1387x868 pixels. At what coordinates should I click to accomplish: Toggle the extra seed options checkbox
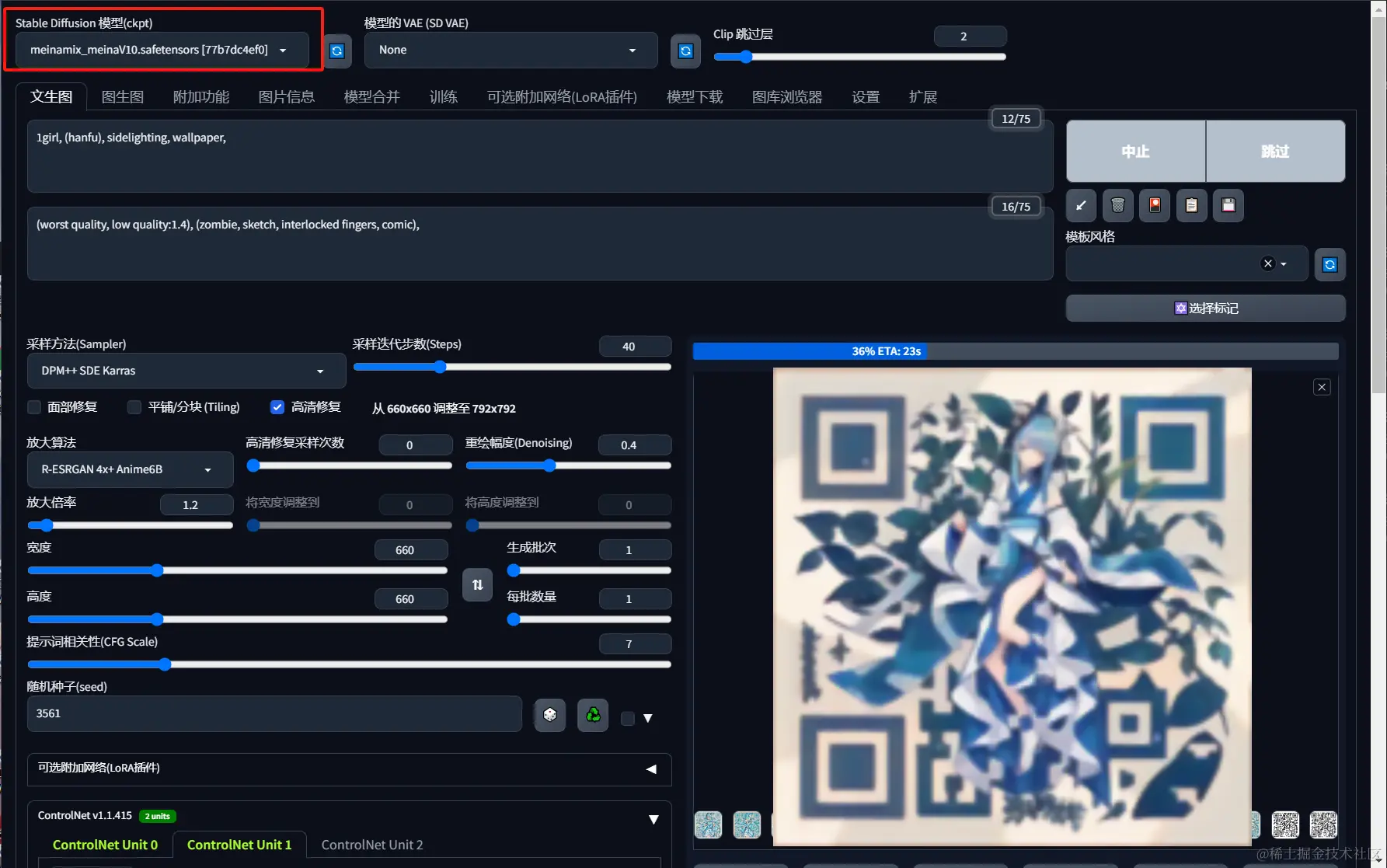pyautogui.click(x=628, y=719)
